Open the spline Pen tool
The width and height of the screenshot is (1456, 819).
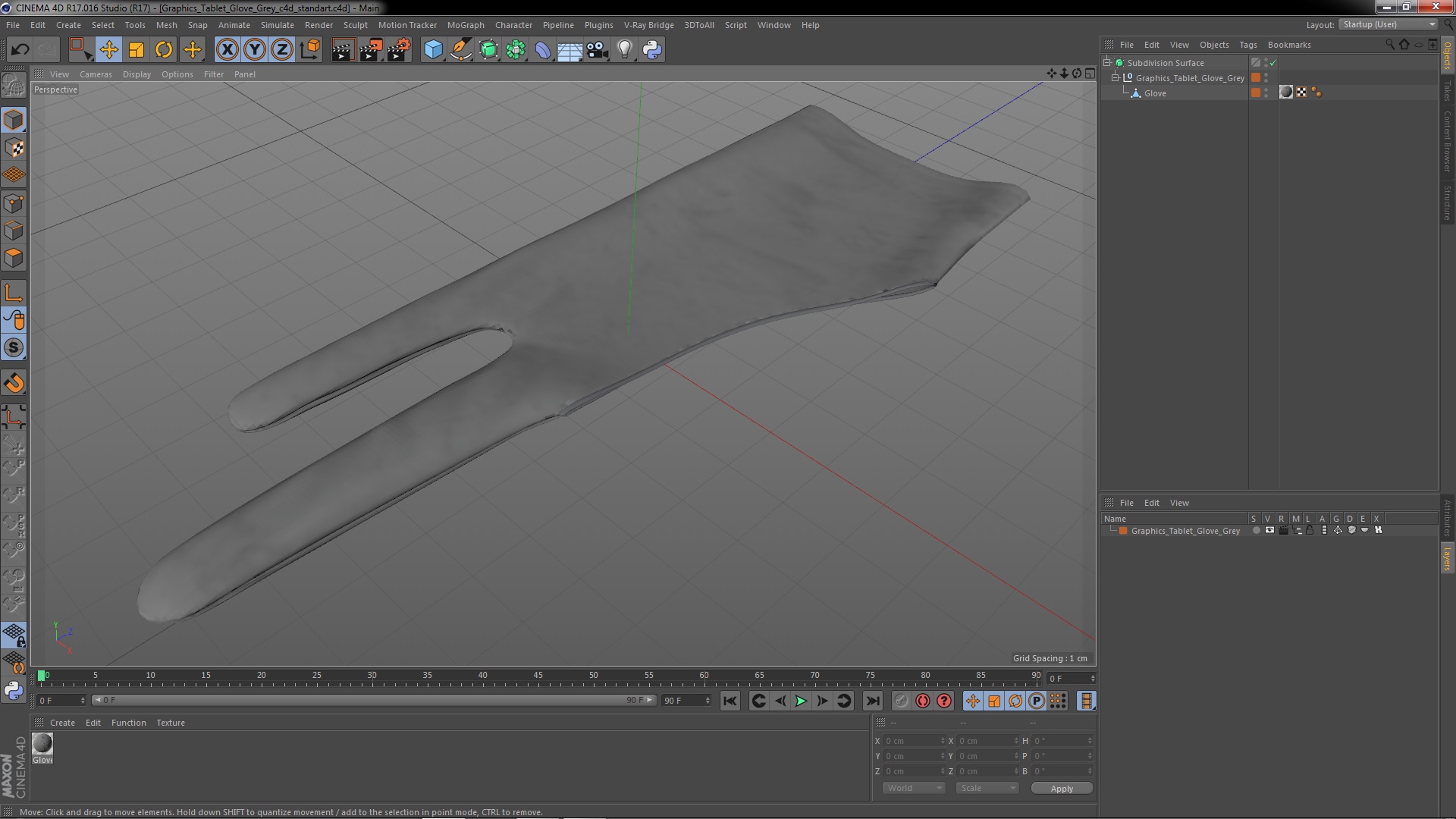460,50
